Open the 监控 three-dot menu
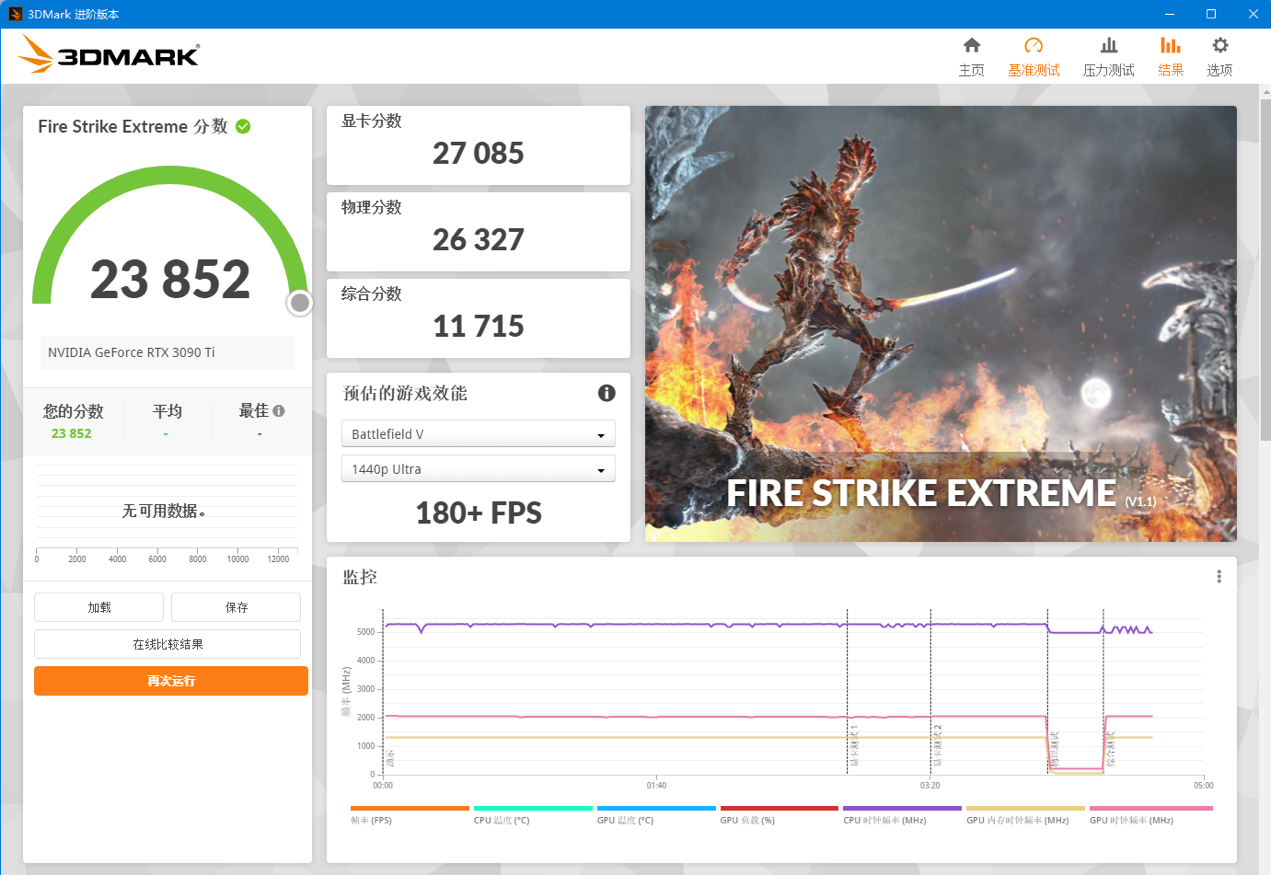1271x875 pixels. 1219,576
